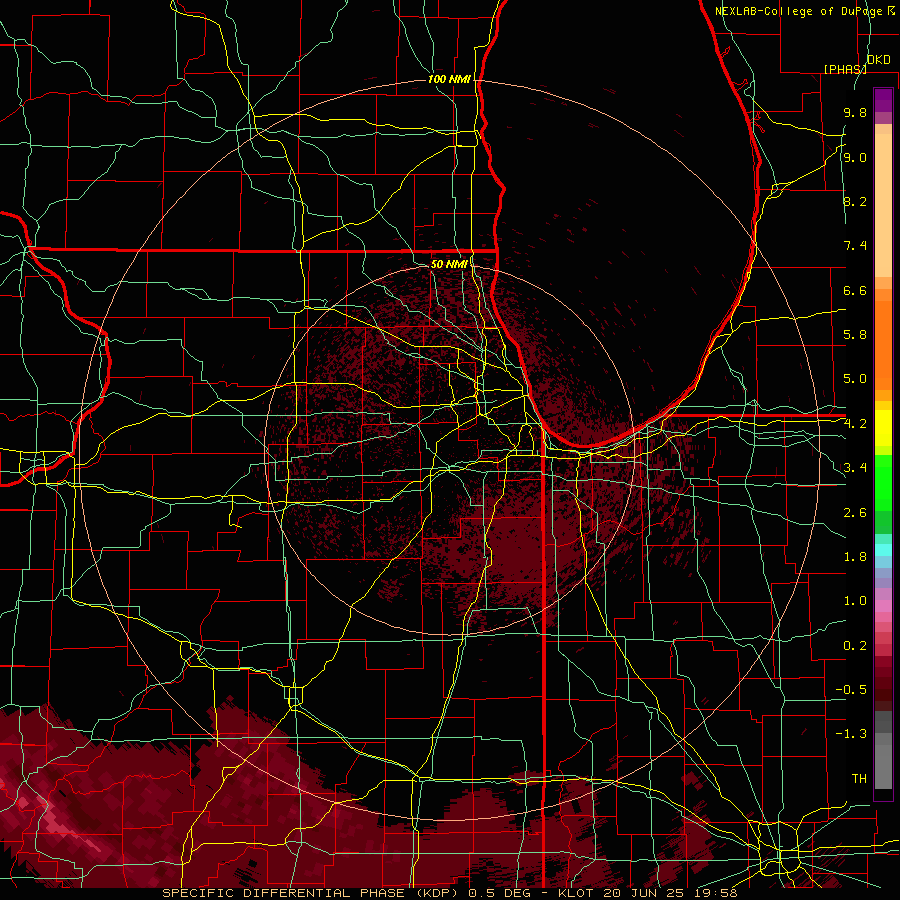Image resolution: width=900 pixels, height=900 pixels.
Task: Click the 1.0 legend value
Action: (855, 601)
